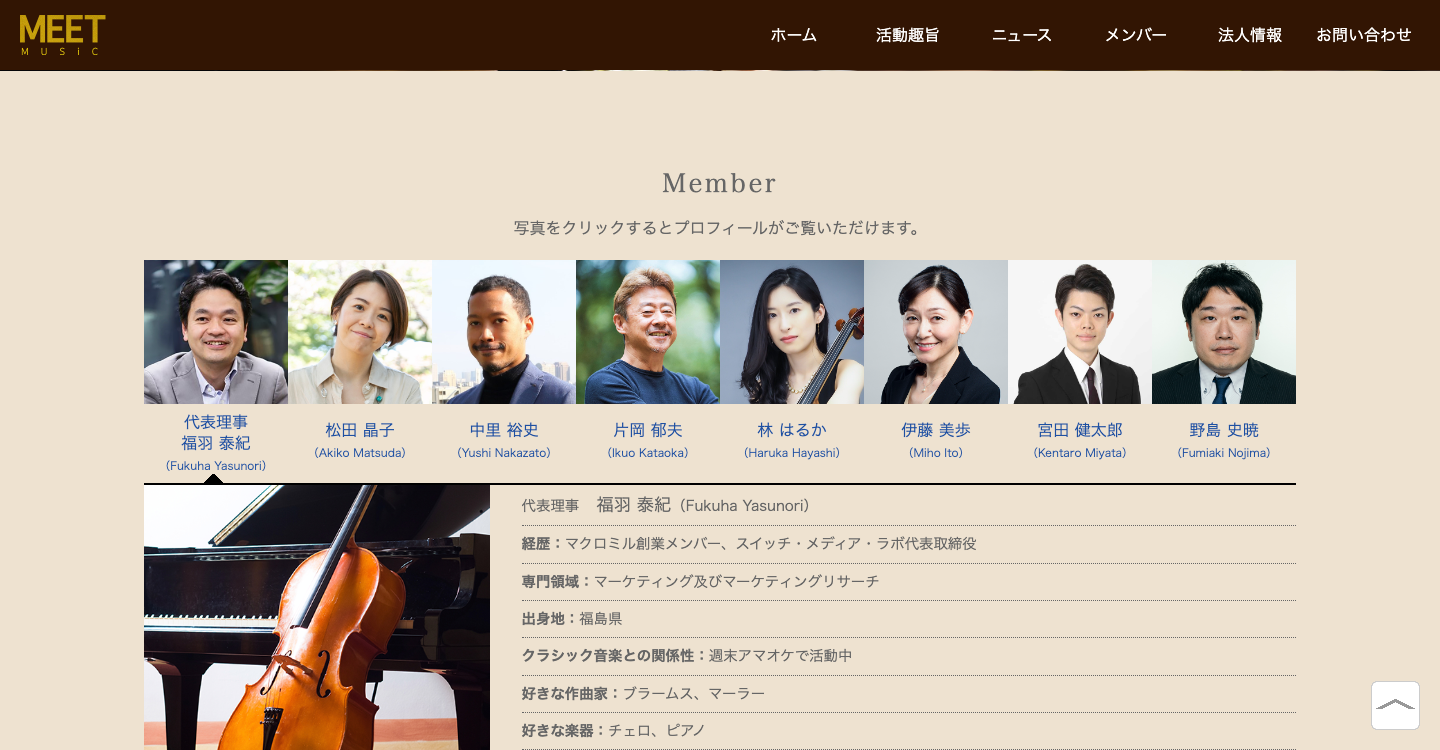Screen dimensions: 1440x750
Task: Open the メンバー navigation link
Action: (1136, 35)
